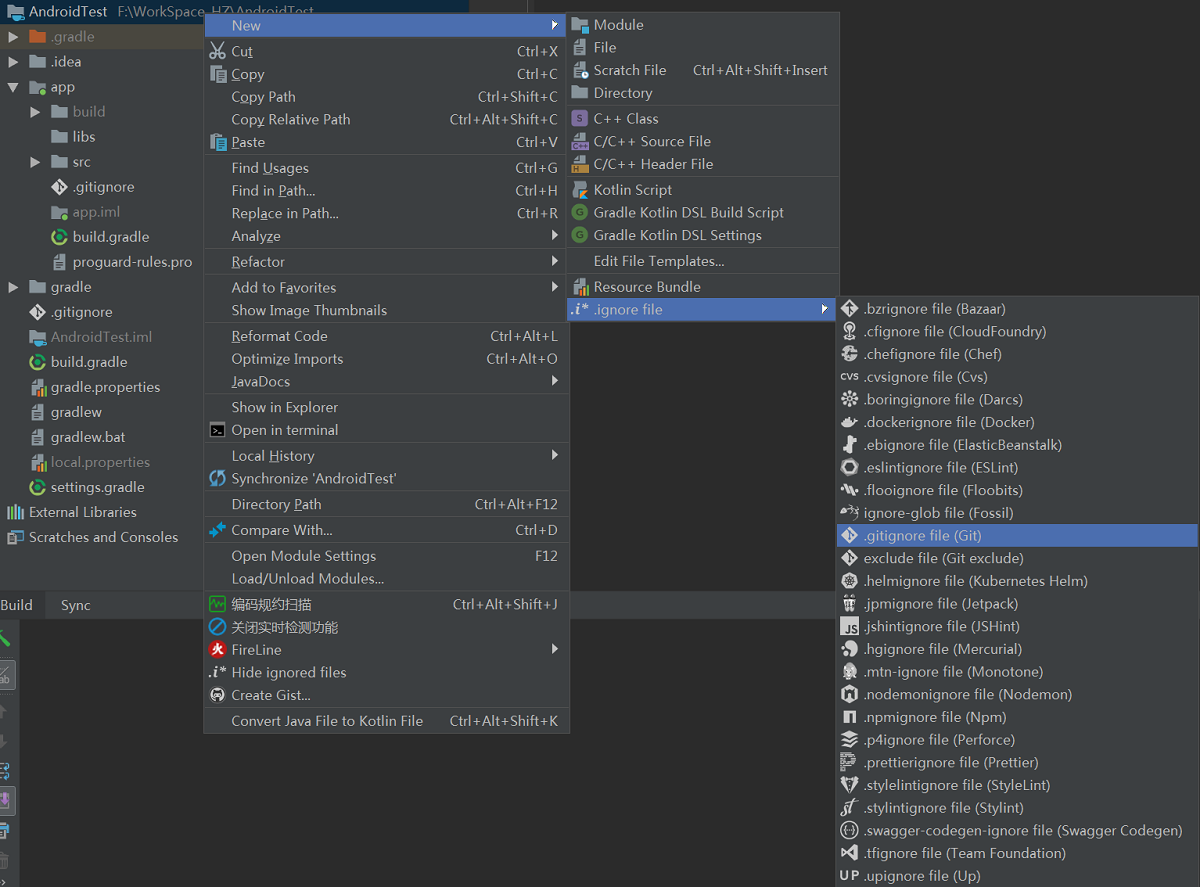Image resolution: width=1200 pixels, height=887 pixels.
Task: Select Directory in New submenu
Action: [x=703, y=93]
